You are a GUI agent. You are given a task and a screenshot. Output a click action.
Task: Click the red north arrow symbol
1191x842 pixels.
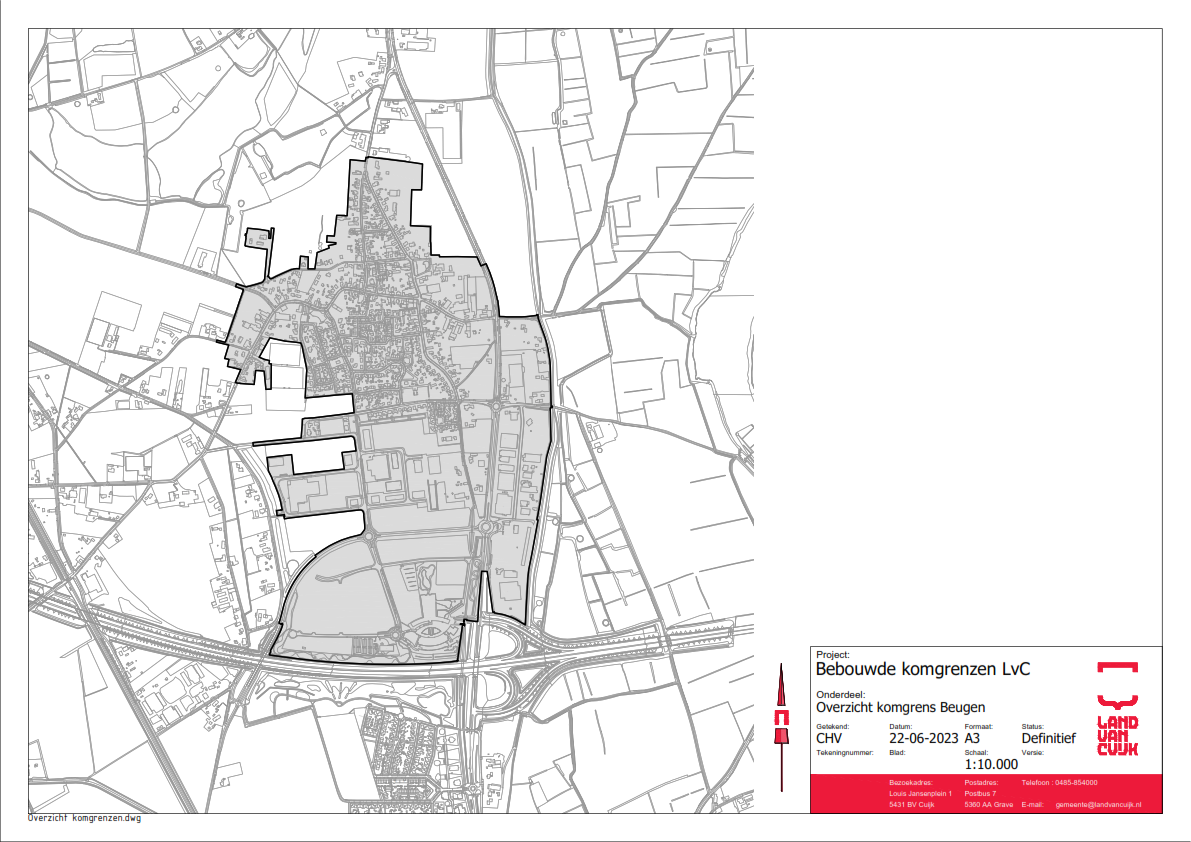tap(781, 718)
